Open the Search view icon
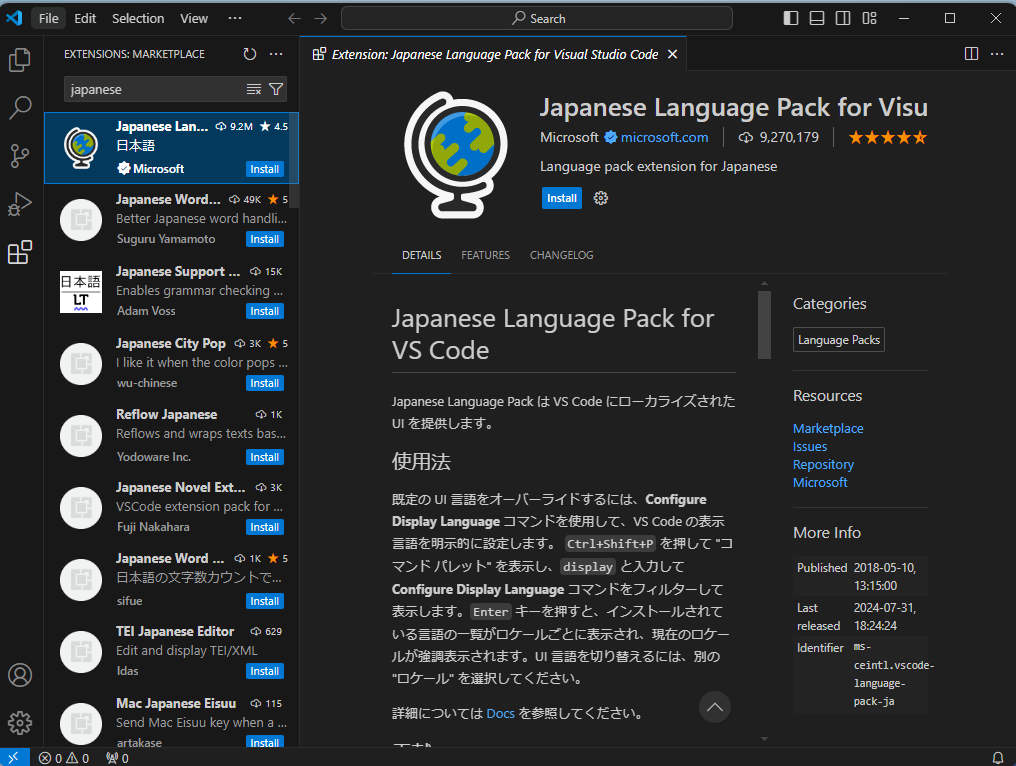 click(x=20, y=108)
